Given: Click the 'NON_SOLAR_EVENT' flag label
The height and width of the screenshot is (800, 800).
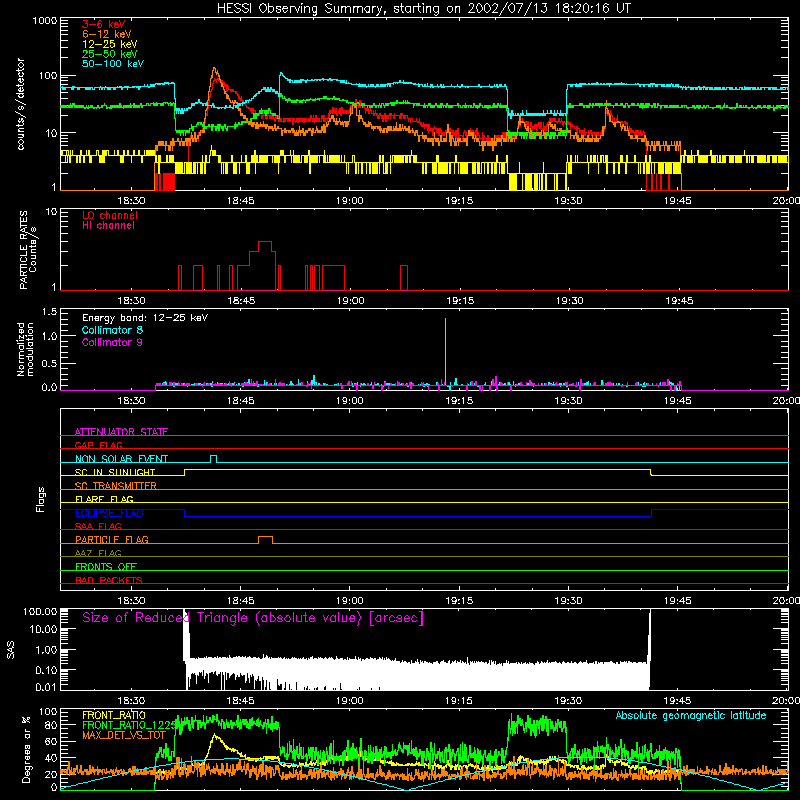Looking at the screenshot, I should point(121,459).
